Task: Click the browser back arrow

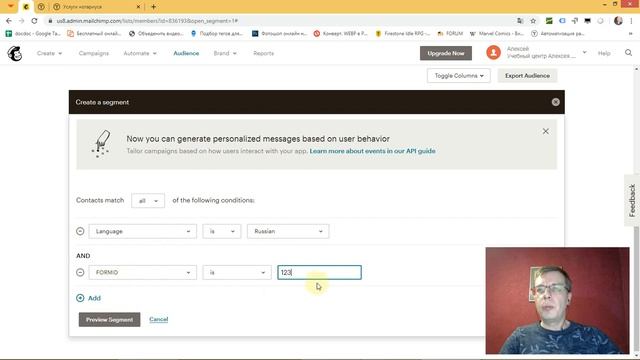Action: point(9,21)
